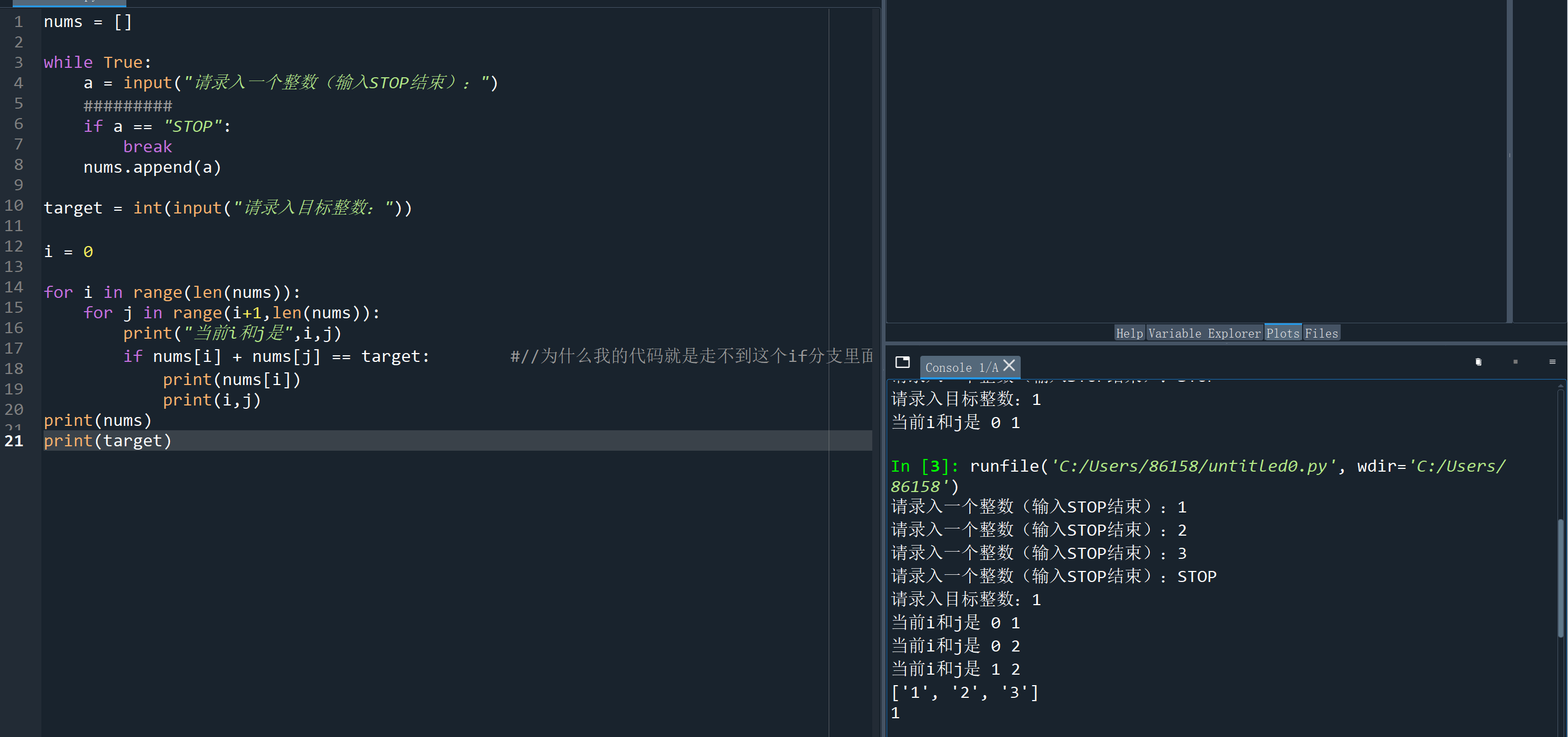
Task: Click the 'print(i,j)' line
Action: click(x=212, y=400)
